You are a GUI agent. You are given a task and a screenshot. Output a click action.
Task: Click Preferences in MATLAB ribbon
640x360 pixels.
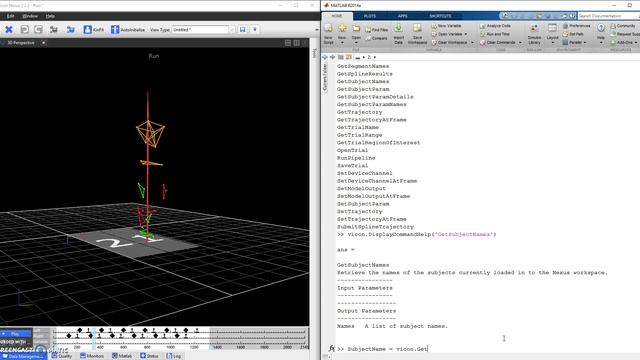click(x=576, y=26)
